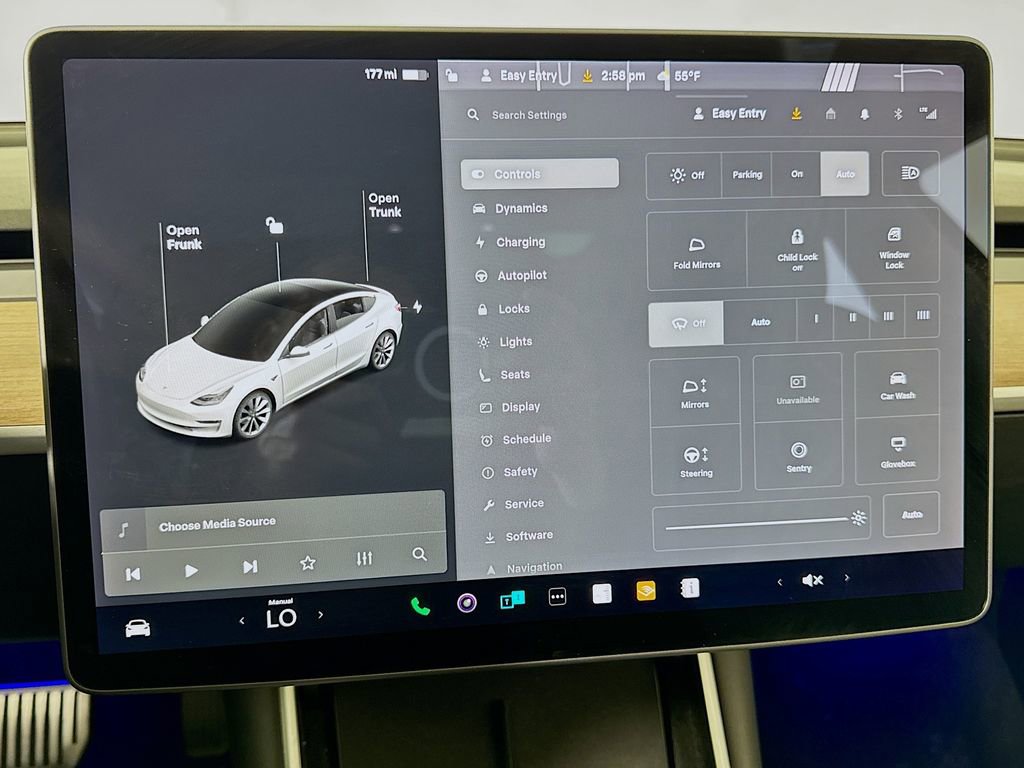Click the left chevron beside temperature LO
1024x768 pixels.
(241, 618)
